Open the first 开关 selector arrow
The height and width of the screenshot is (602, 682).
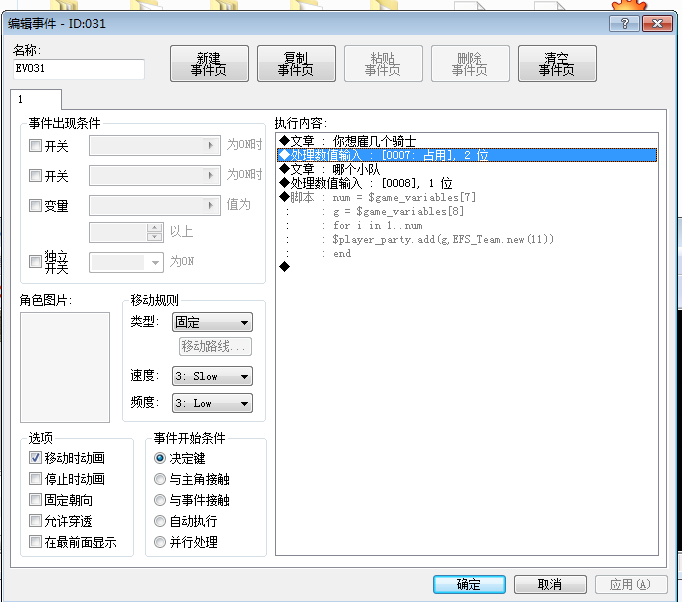(x=211, y=145)
